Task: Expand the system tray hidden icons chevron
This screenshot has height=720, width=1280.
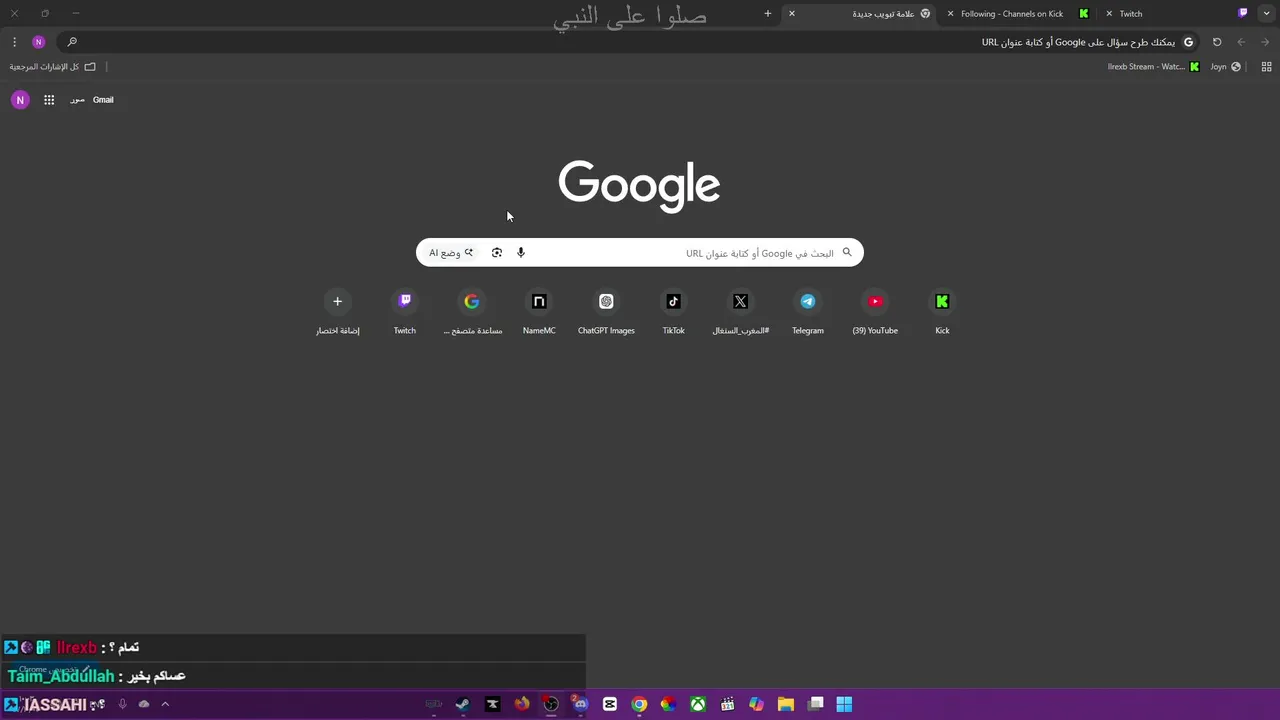Action: point(165,704)
